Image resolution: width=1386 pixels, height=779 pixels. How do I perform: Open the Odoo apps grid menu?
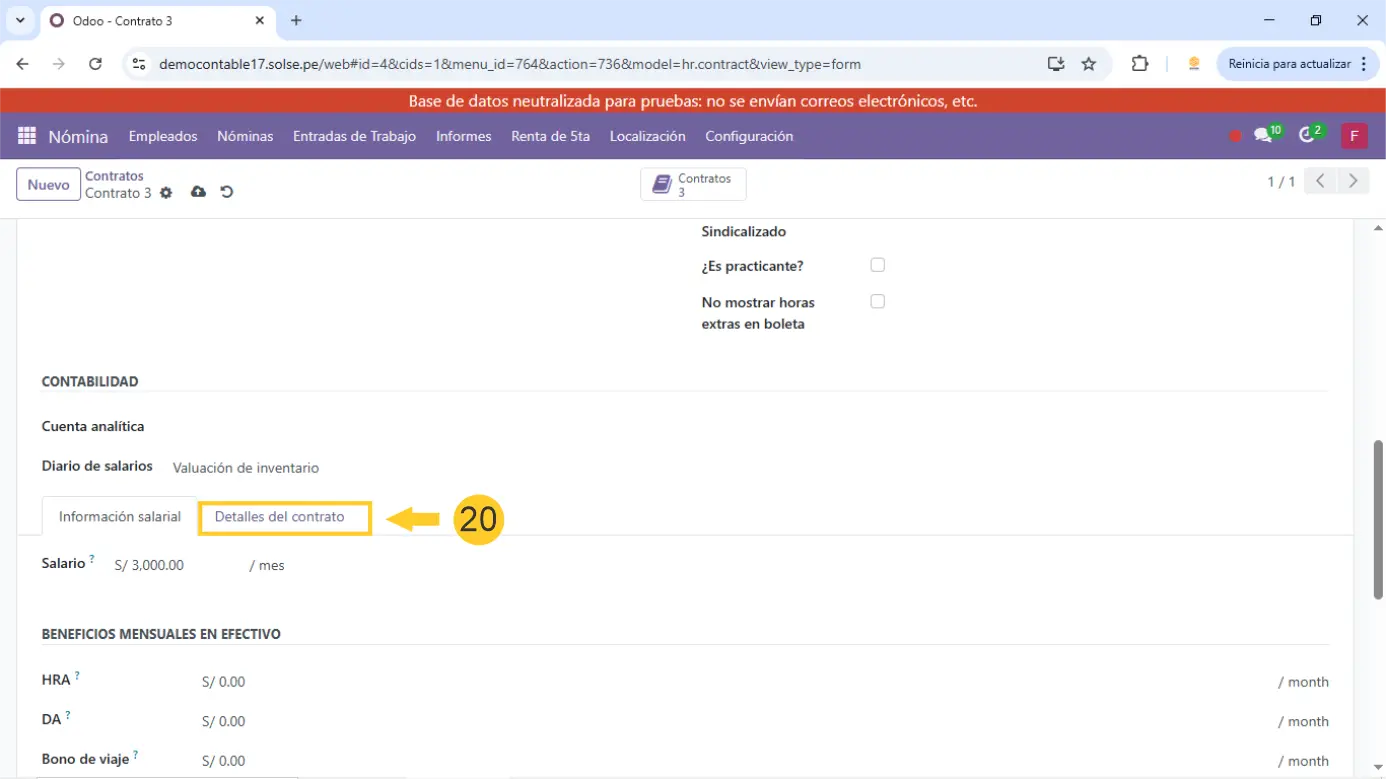click(x=27, y=136)
